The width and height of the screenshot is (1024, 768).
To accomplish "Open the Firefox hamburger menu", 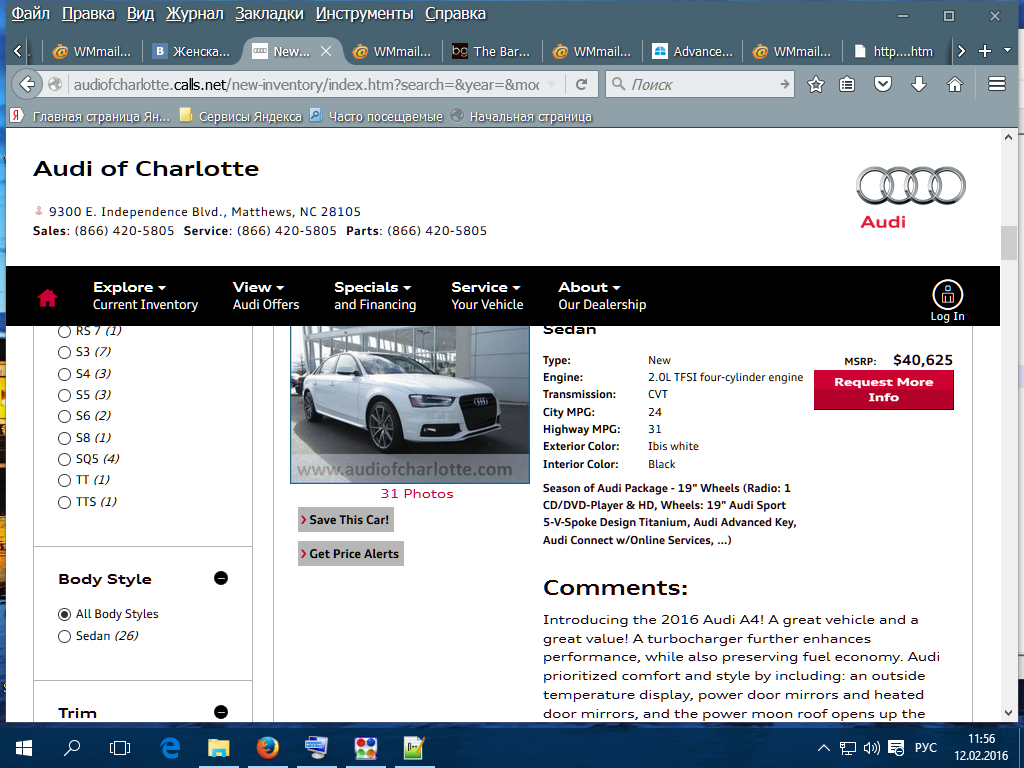I will (x=997, y=84).
